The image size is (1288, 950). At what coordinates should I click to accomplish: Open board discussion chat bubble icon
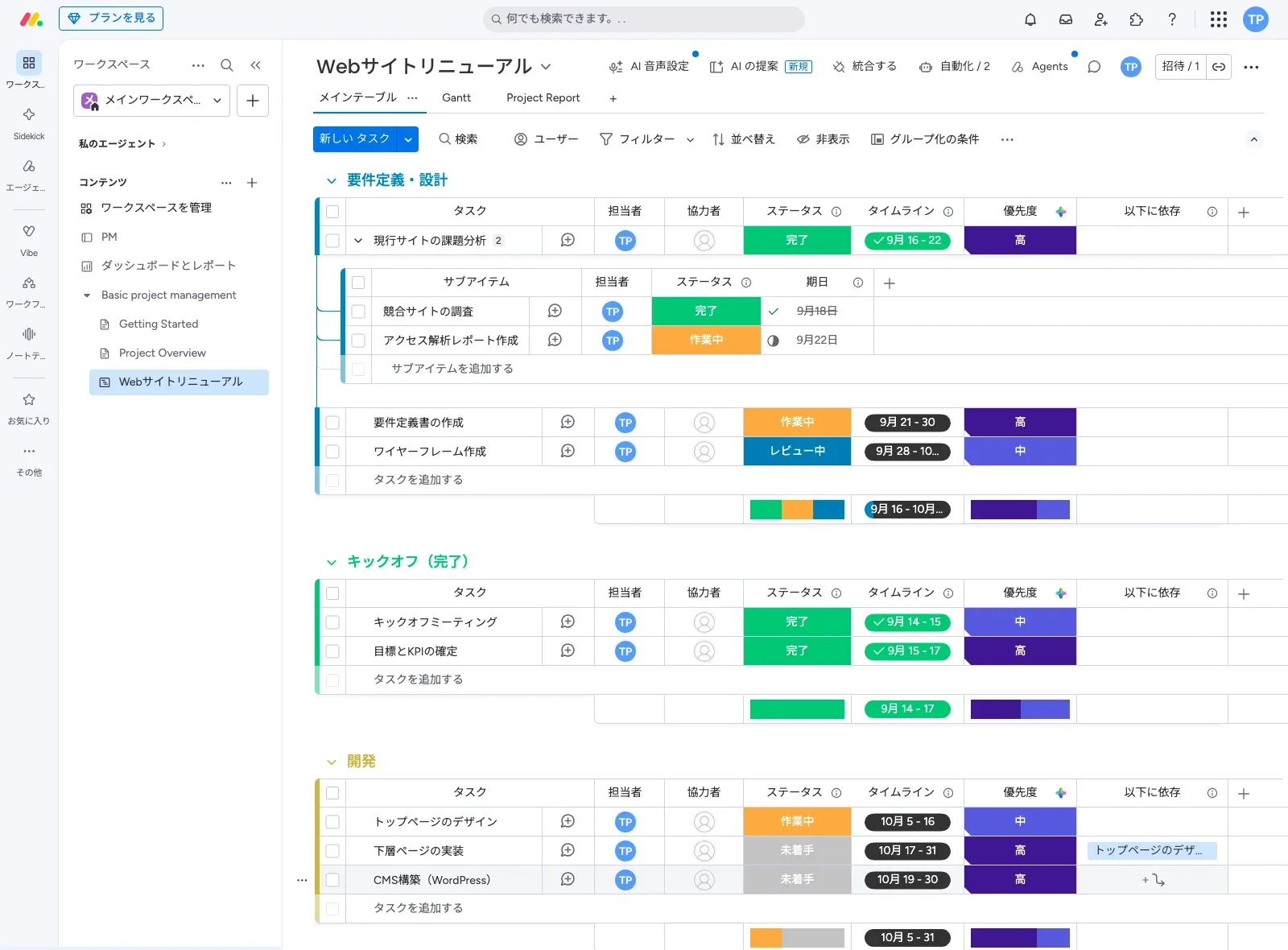coord(1094,67)
